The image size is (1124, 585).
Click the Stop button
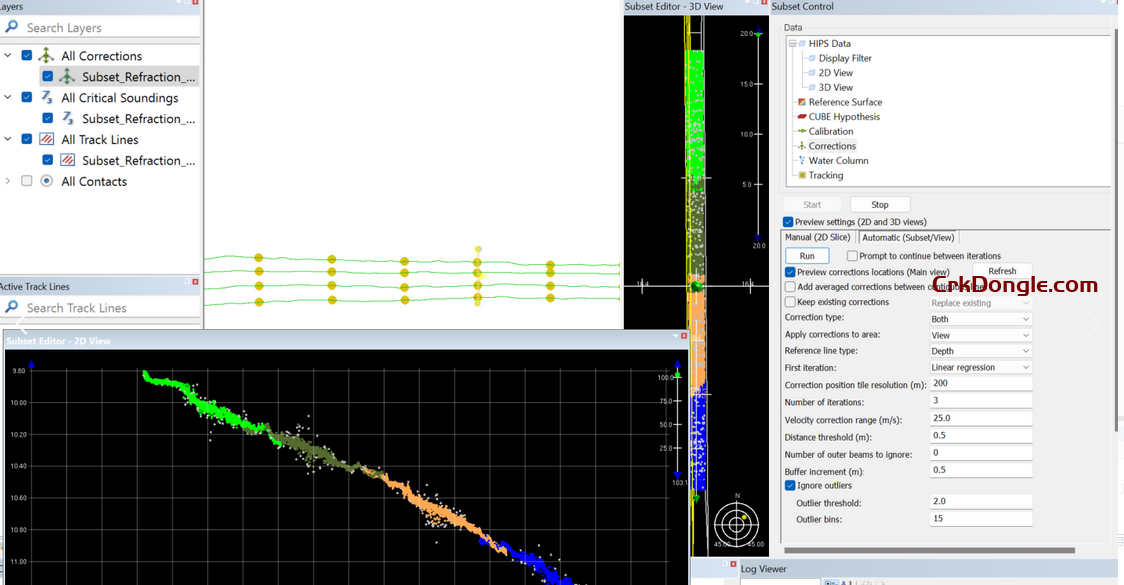[x=879, y=204]
